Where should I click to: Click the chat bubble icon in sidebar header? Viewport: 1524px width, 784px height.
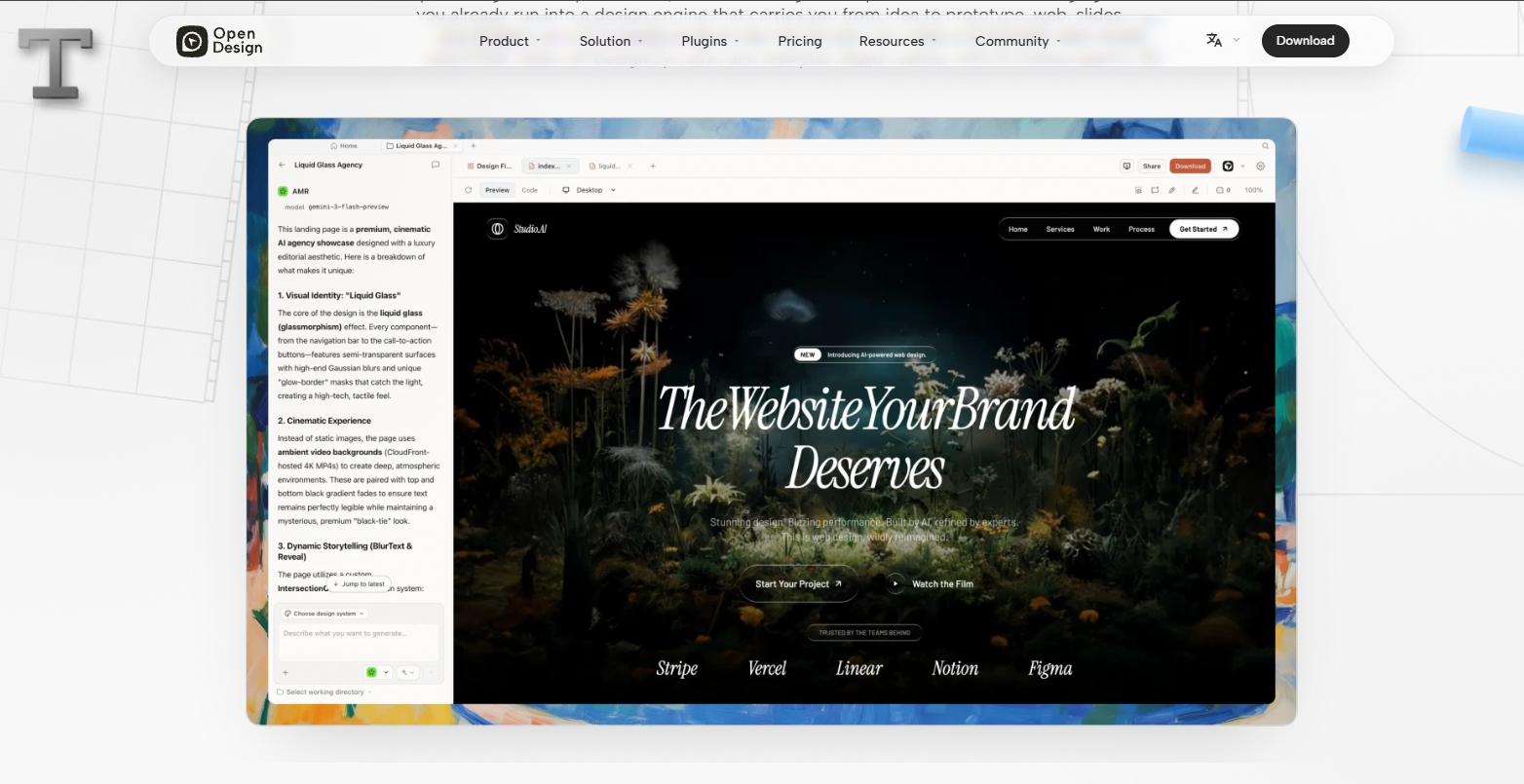pos(436,166)
